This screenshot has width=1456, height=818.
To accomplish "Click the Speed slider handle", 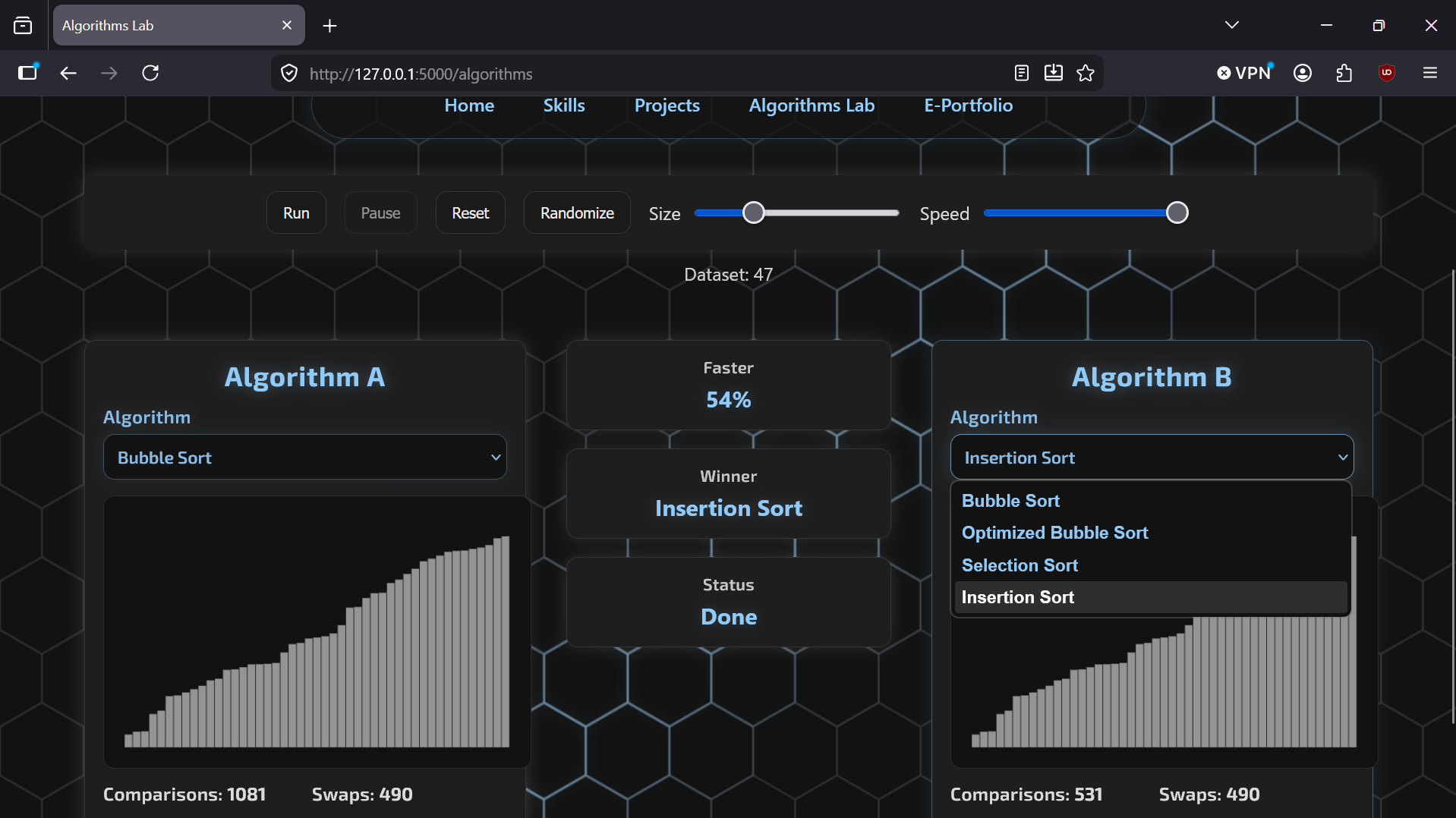I will point(1177,212).
